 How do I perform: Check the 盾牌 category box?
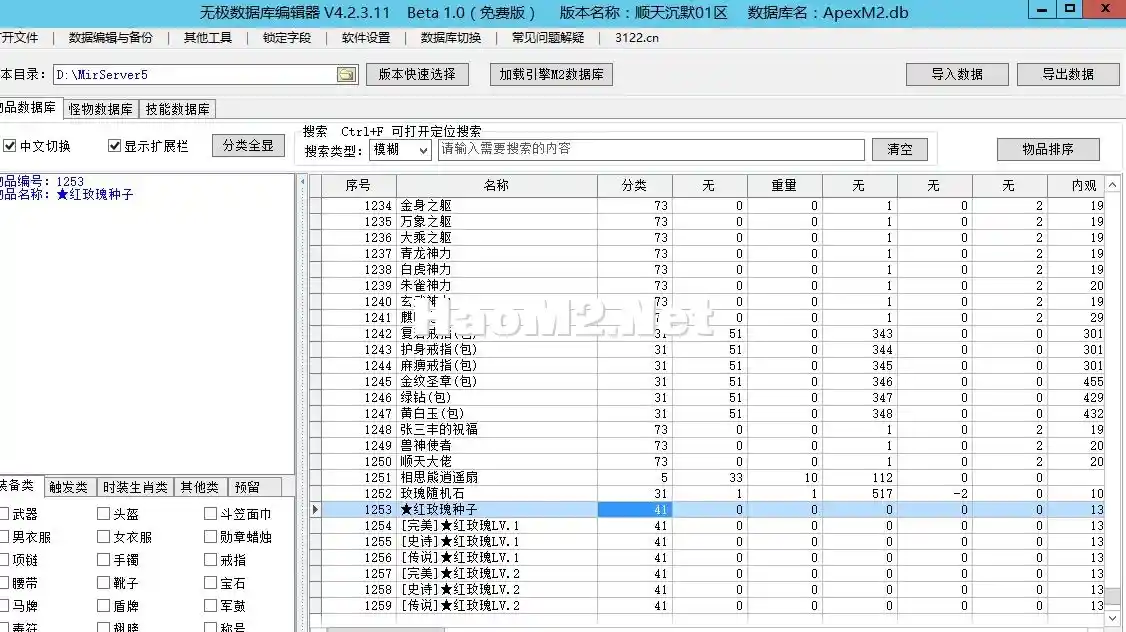click(x=103, y=605)
